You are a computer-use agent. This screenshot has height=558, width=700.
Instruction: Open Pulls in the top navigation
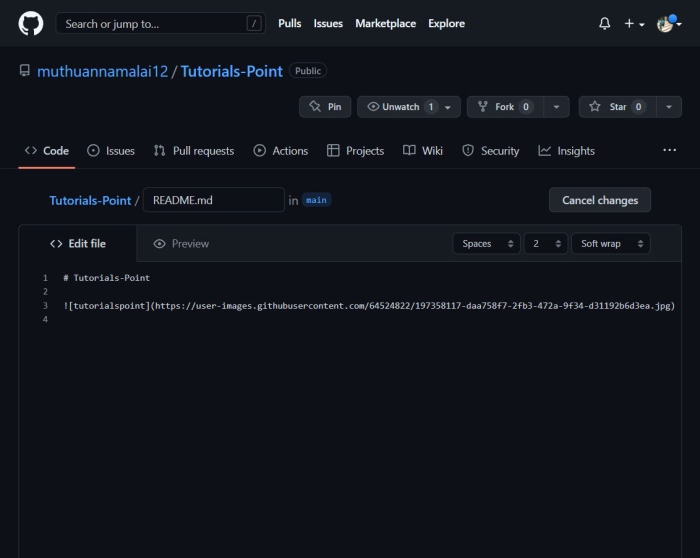point(290,23)
